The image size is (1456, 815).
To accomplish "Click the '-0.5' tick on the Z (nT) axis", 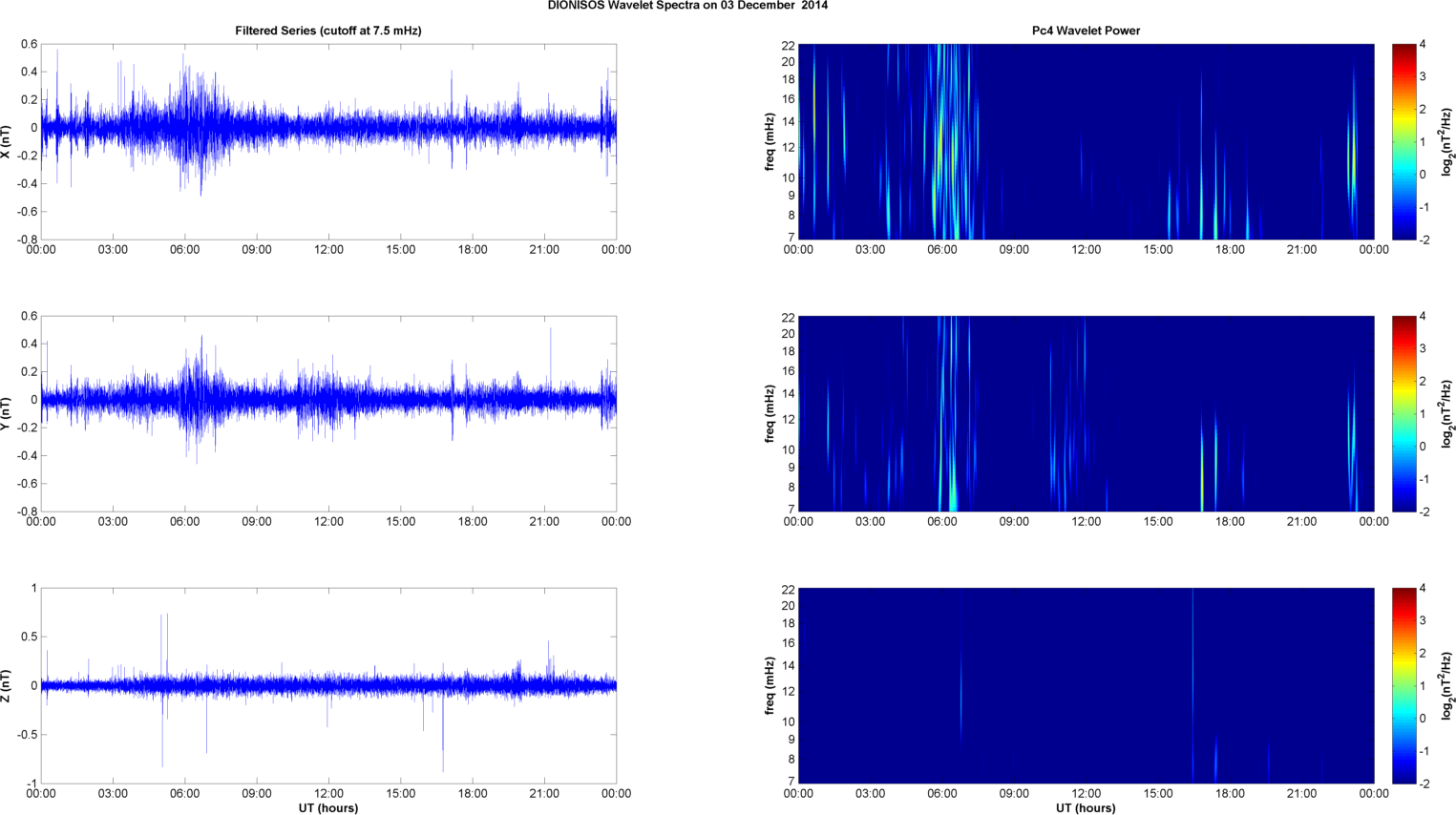I will pos(27,735).
